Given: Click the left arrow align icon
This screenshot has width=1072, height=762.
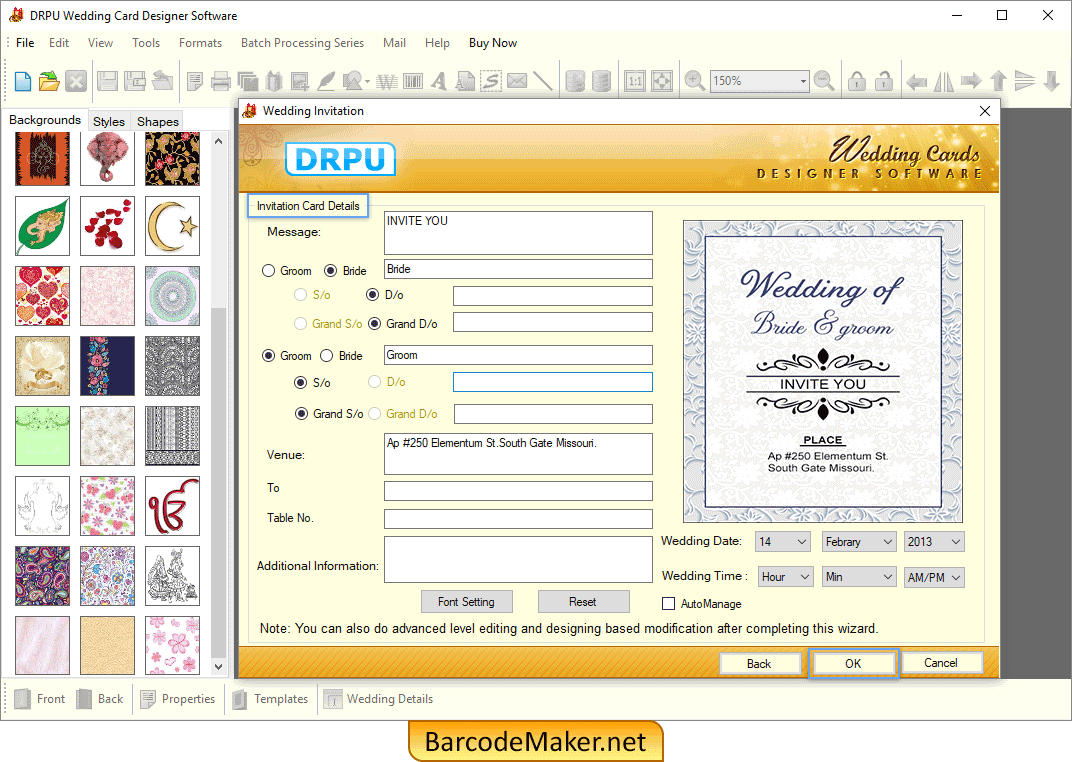Looking at the screenshot, I should (x=916, y=82).
